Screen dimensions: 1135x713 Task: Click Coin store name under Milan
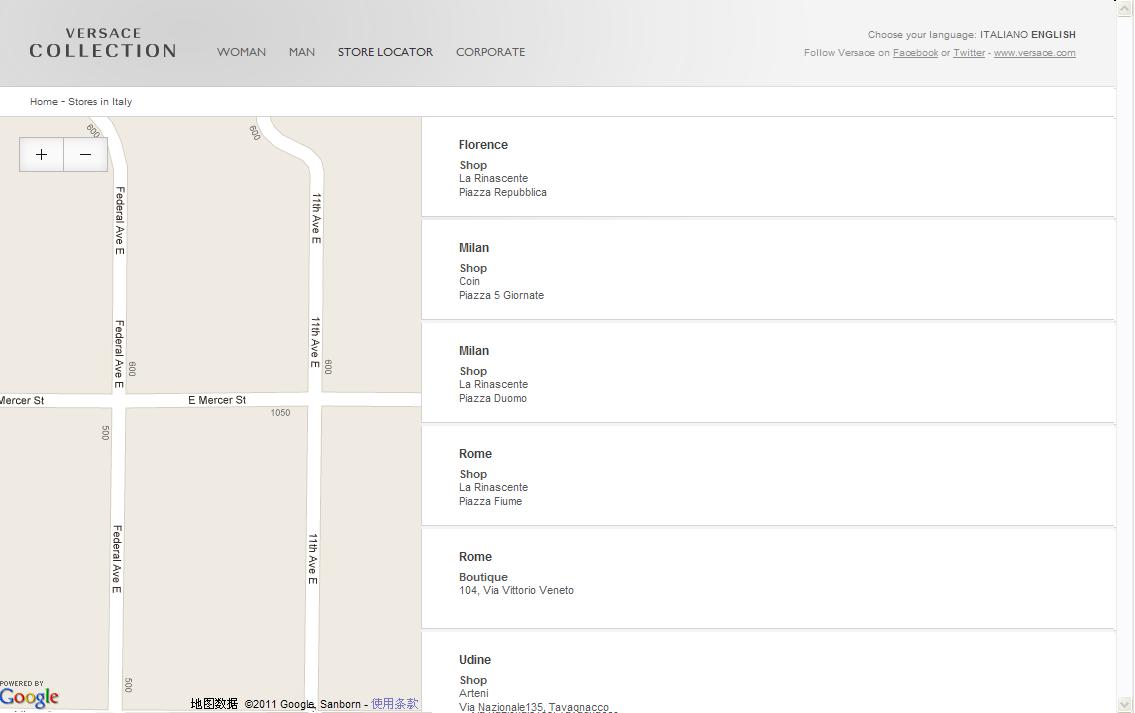pyautogui.click(x=469, y=282)
